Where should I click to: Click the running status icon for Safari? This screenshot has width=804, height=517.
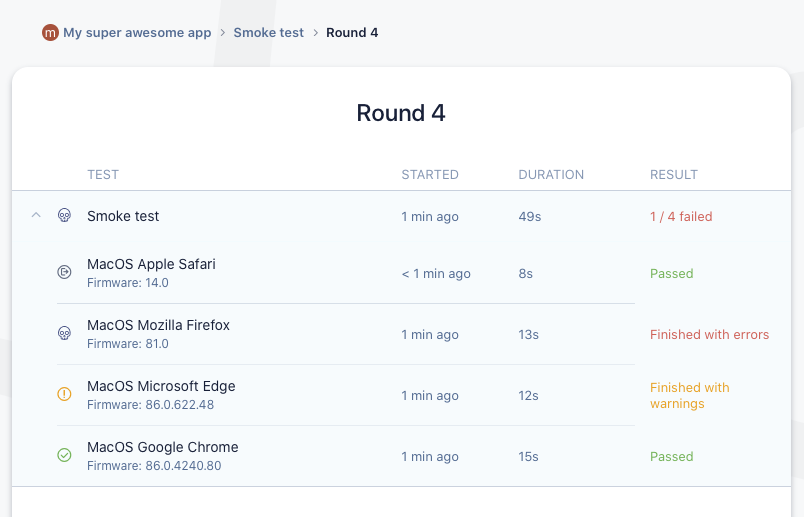(x=64, y=272)
